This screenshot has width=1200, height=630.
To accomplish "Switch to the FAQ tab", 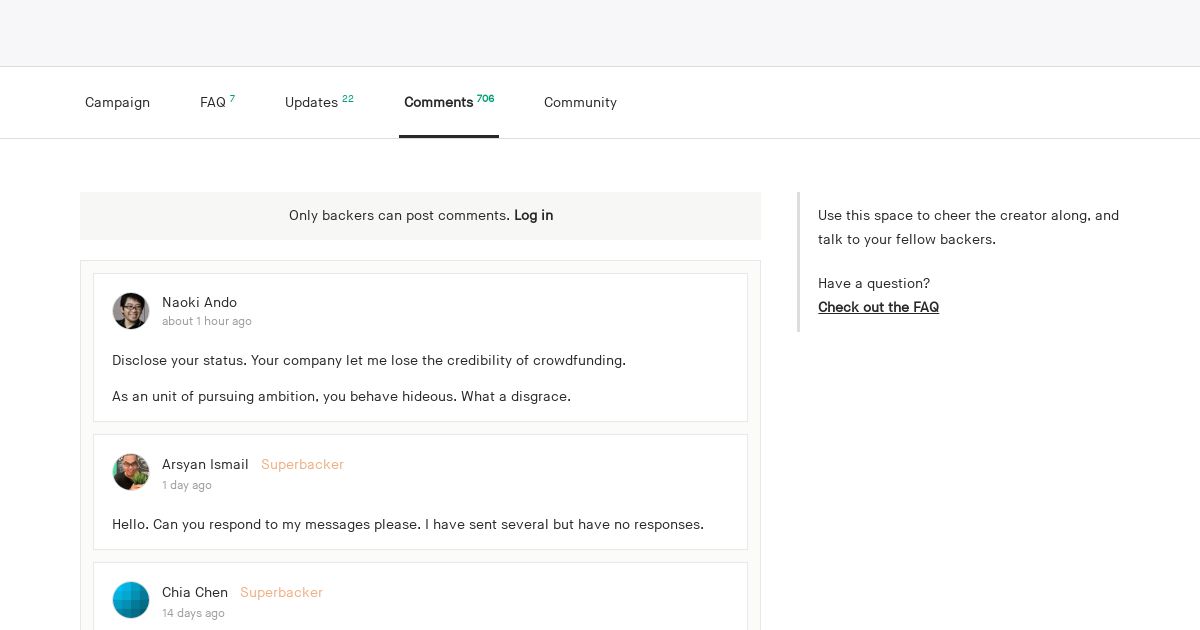I will [x=217, y=102].
